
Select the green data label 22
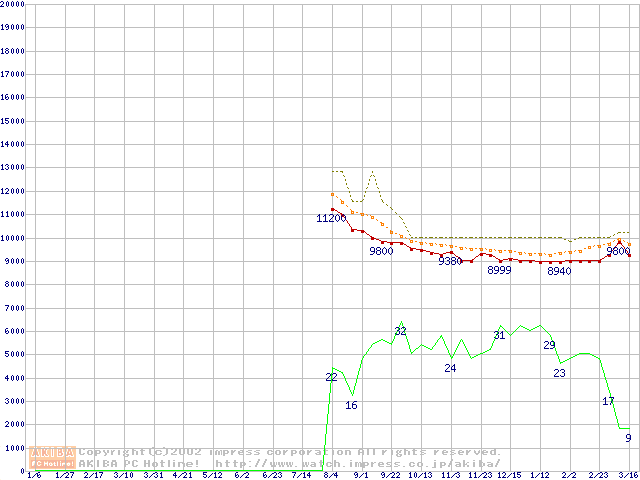331,377
